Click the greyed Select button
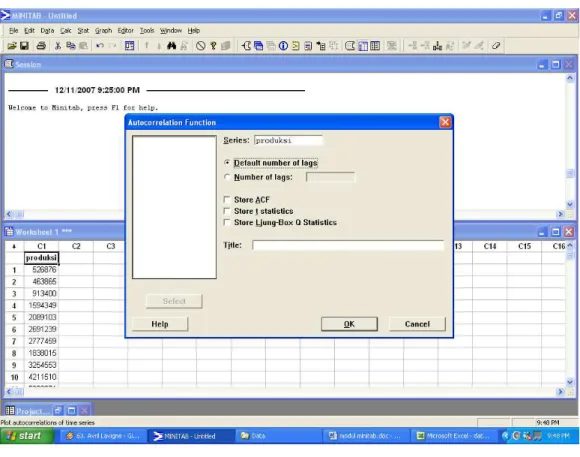Screen dimensions: 580x457 174,301
